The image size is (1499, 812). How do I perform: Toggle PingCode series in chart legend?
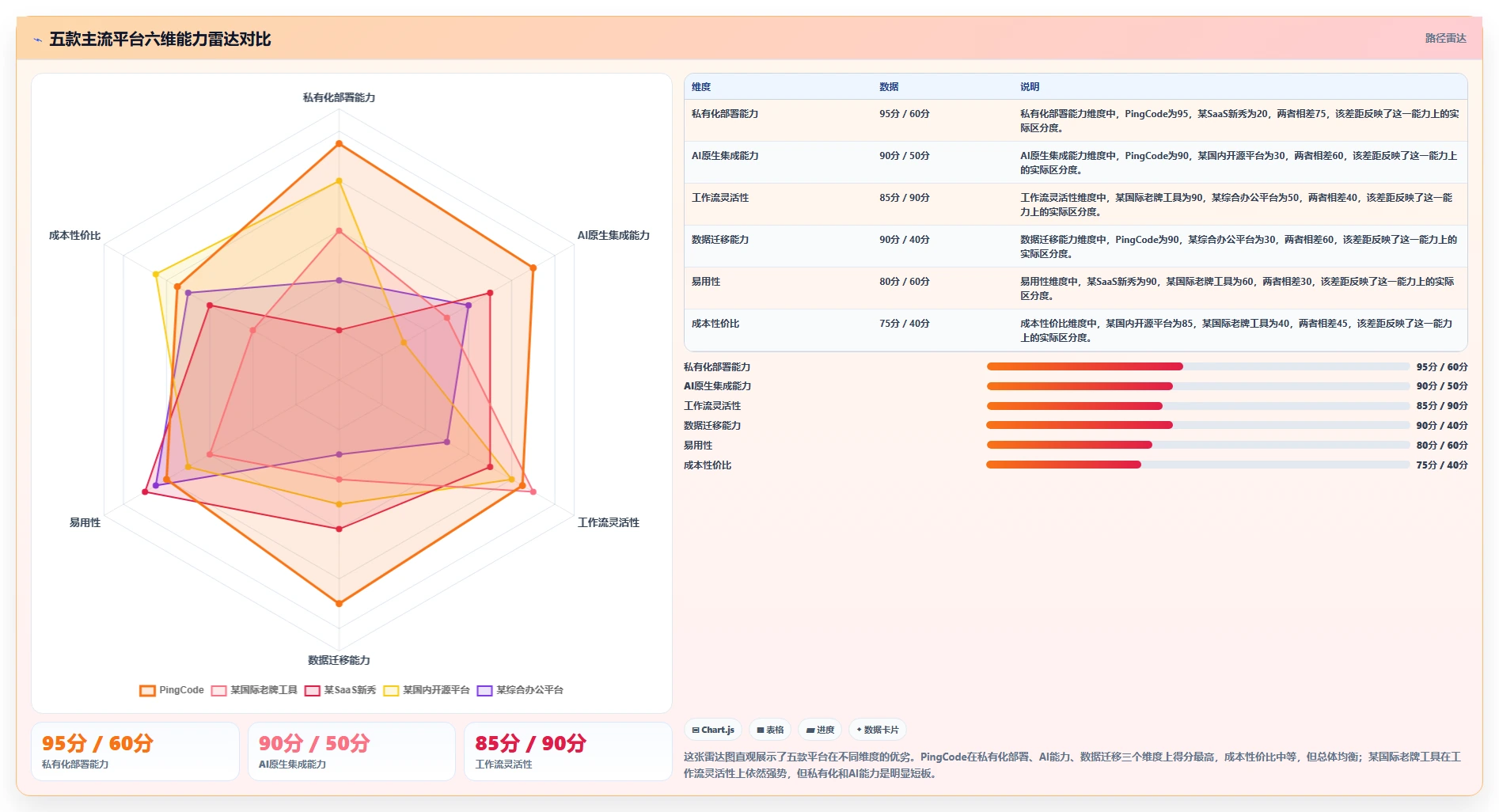coord(172,690)
